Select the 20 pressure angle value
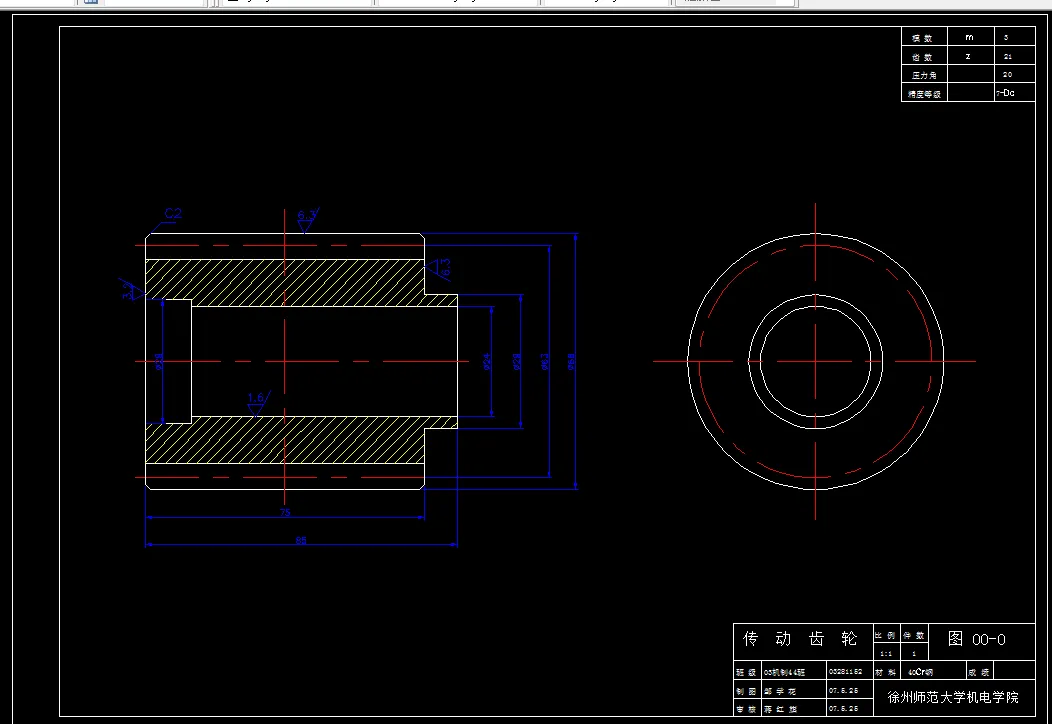Screen dimensions: 1052x724 tap(1008, 74)
